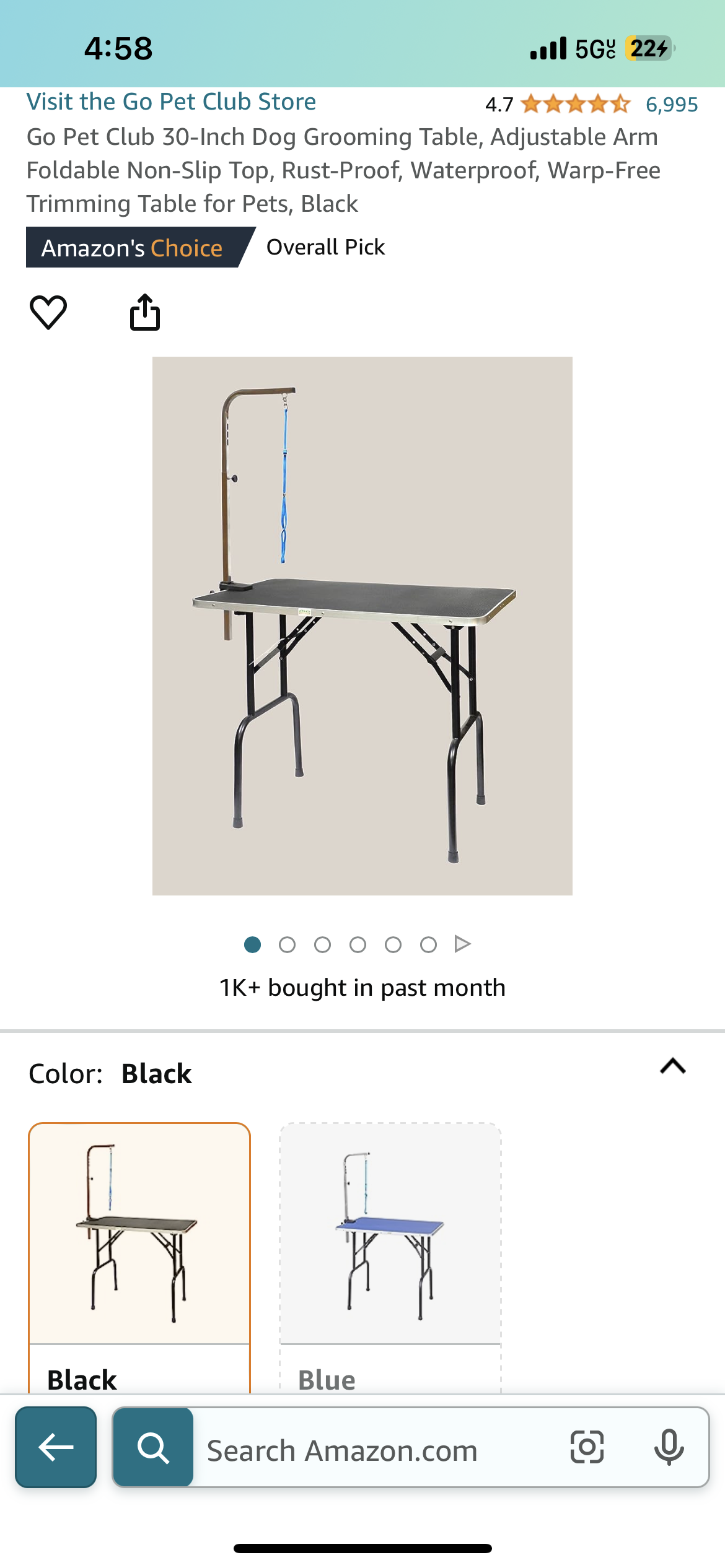
Task: Tap the share icon
Action: click(x=145, y=311)
